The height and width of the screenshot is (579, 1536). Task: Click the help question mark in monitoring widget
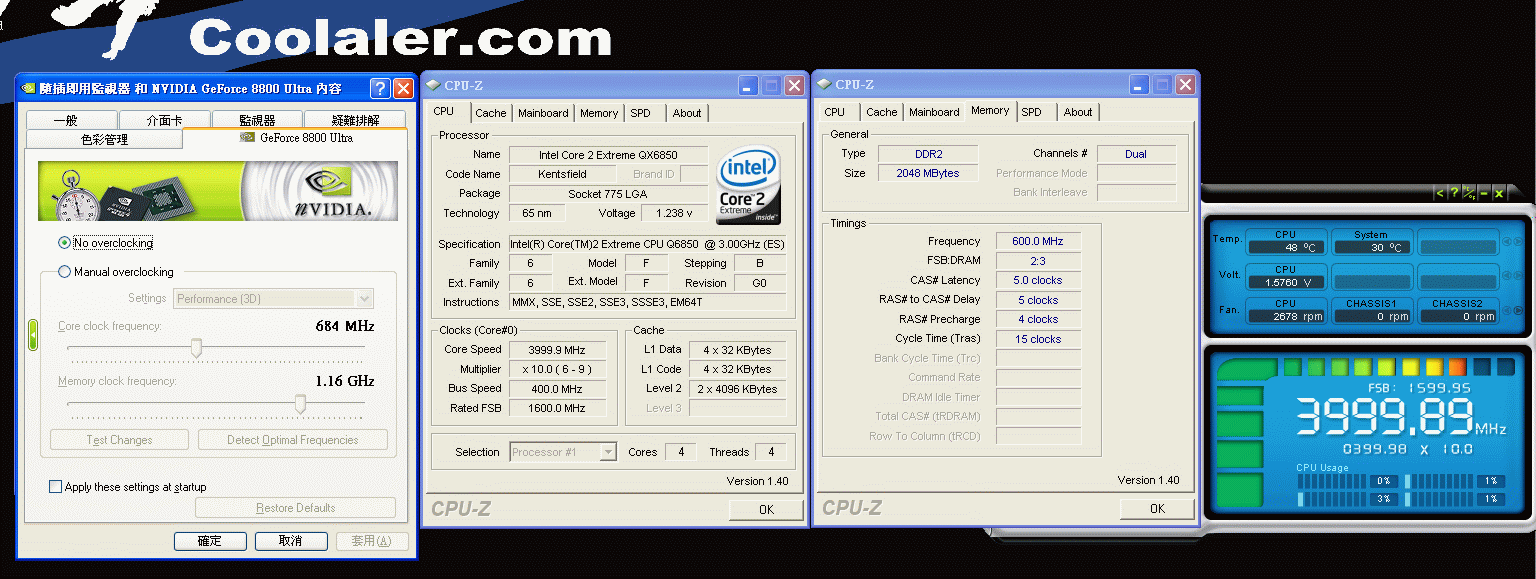[x=1453, y=193]
